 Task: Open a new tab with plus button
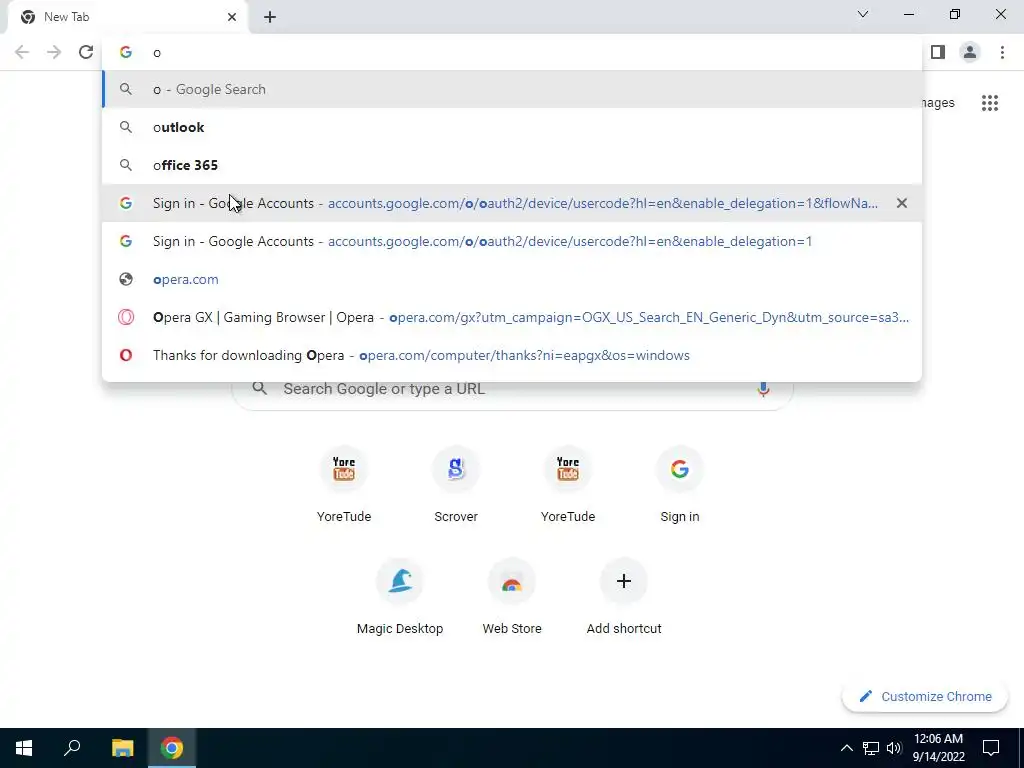[x=270, y=17]
